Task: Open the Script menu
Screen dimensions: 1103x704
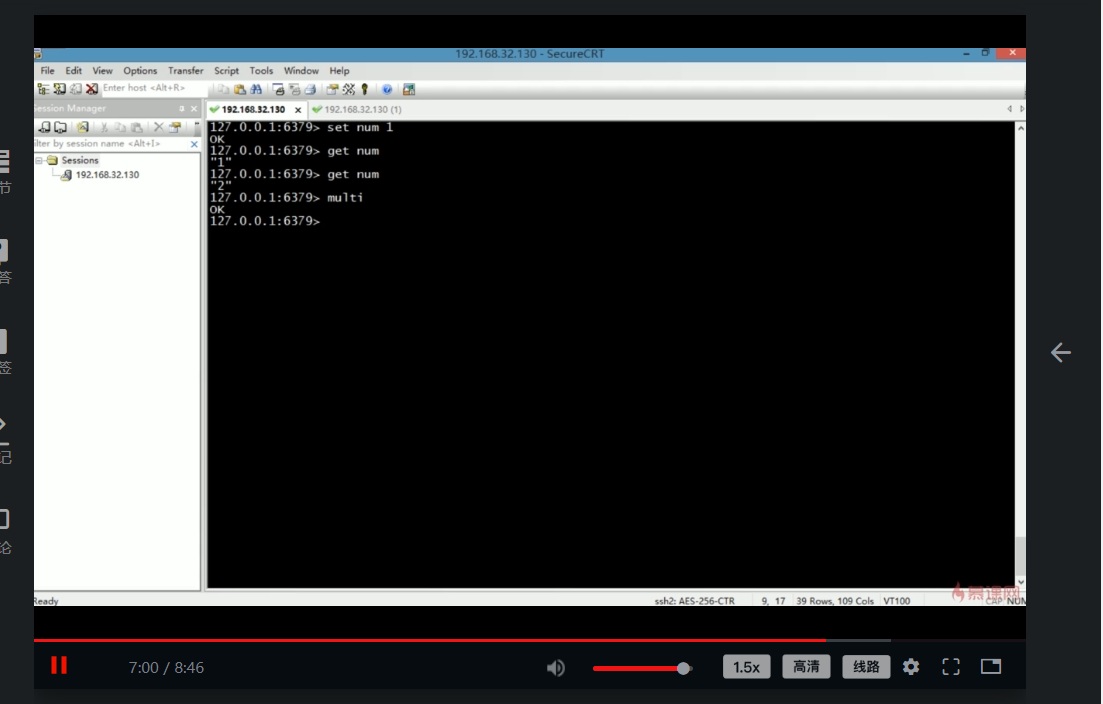Action: [226, 70]
